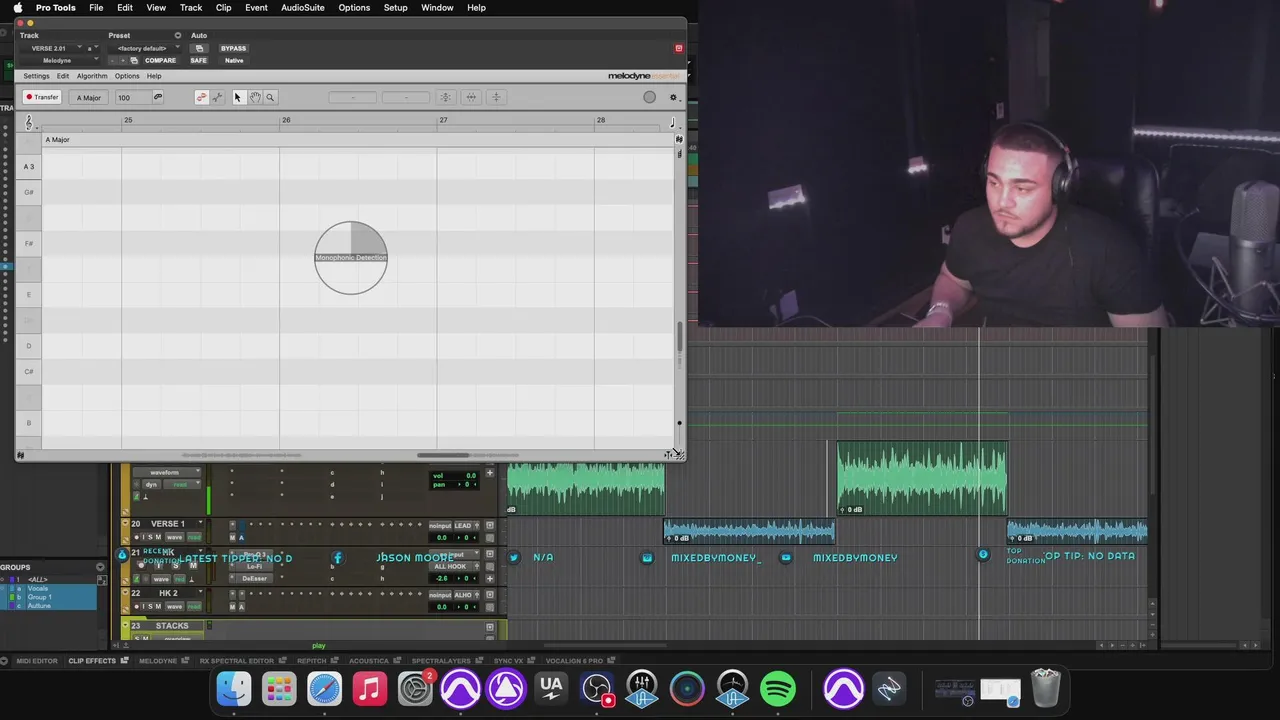Viewport: 1280px width, 720px height.
Task: Open the Apple menu
Action: [18, 7]
